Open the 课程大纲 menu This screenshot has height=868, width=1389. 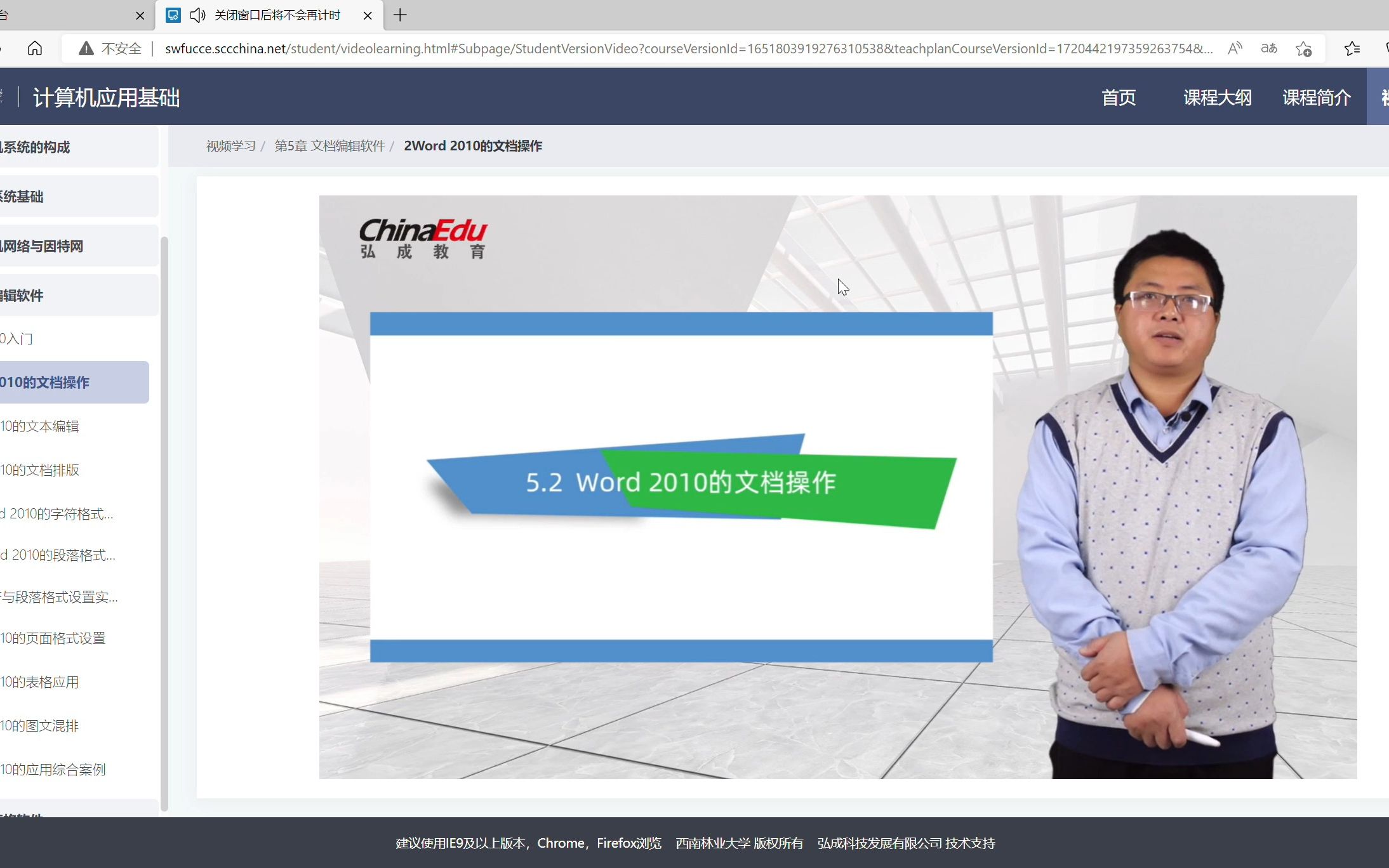(x=1218, y=98)
